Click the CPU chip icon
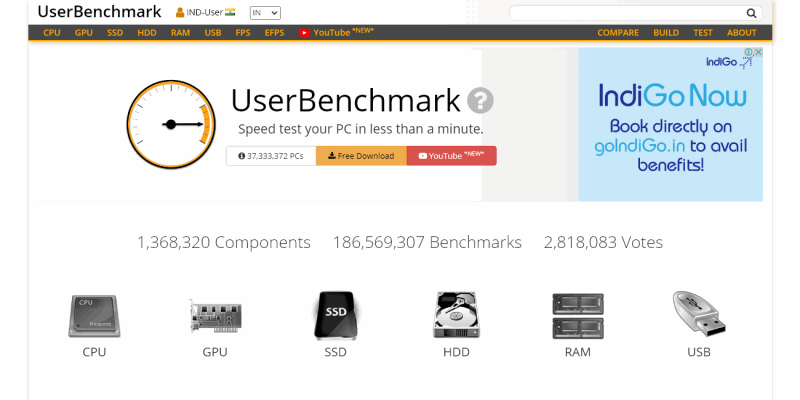Viewport: 800px width, 400px height. click(x=94, y=316)
